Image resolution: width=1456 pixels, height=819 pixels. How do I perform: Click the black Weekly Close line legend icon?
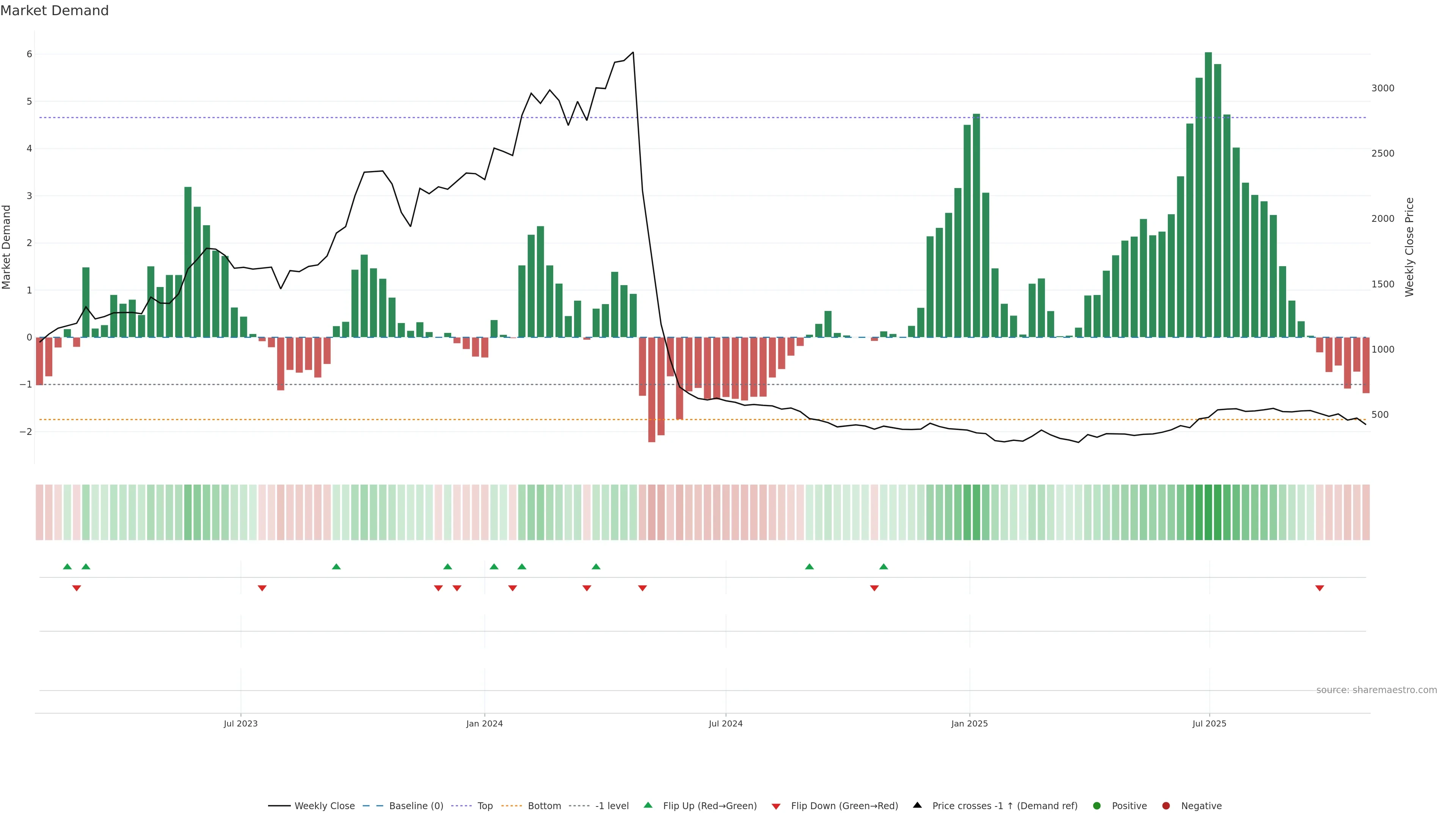[x=279, y=805]
